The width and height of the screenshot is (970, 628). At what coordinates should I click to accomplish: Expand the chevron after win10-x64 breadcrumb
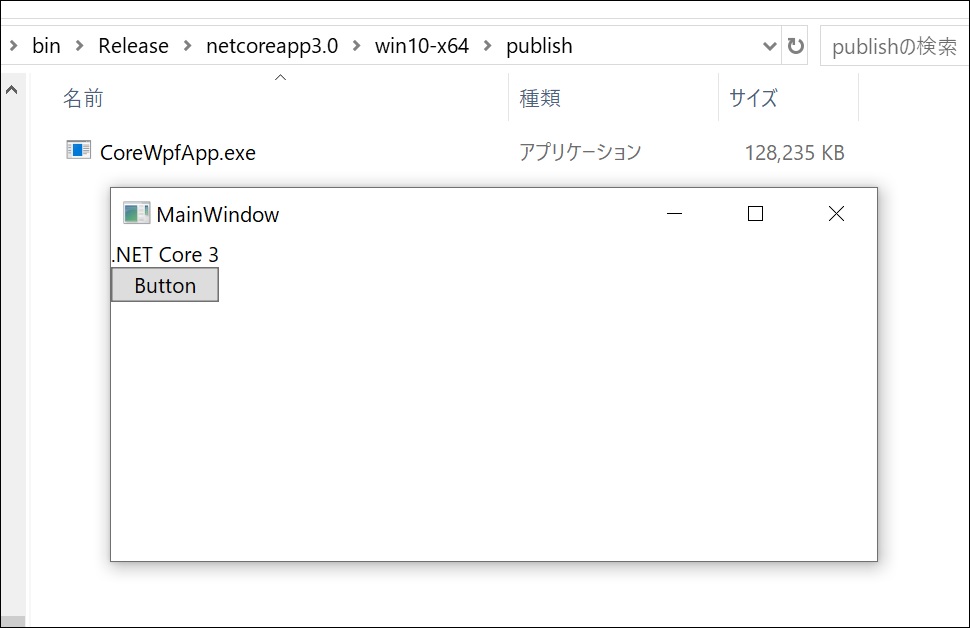[x=487, y=46]
